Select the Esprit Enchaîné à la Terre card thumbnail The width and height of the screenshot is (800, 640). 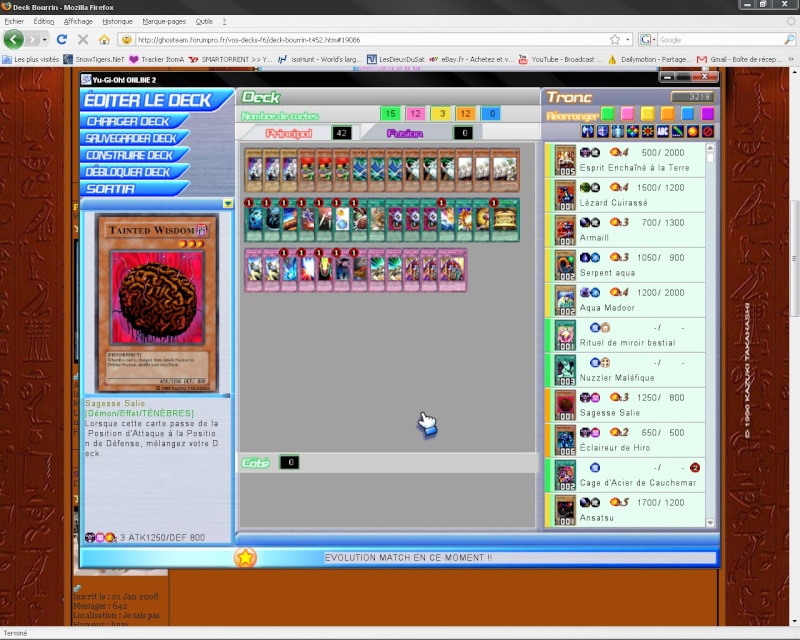click(x=565, y=160)
